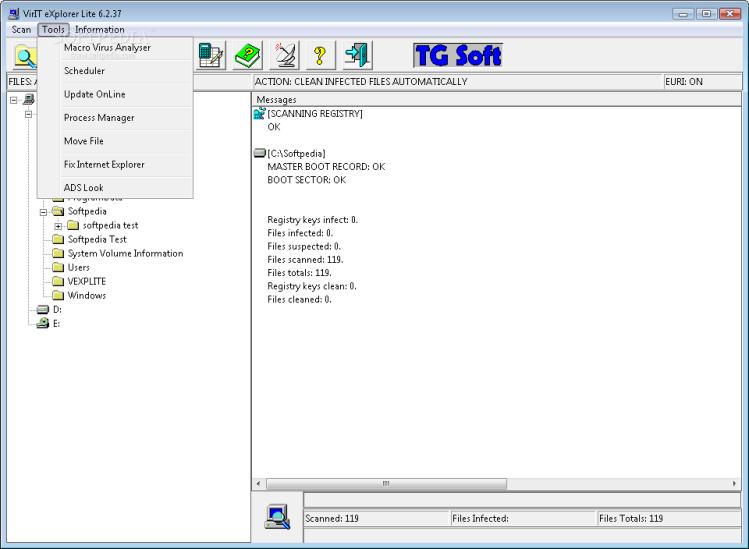Screen dimensions: 749x549
Task: Select the E: drive label
Action: point(56,323)
